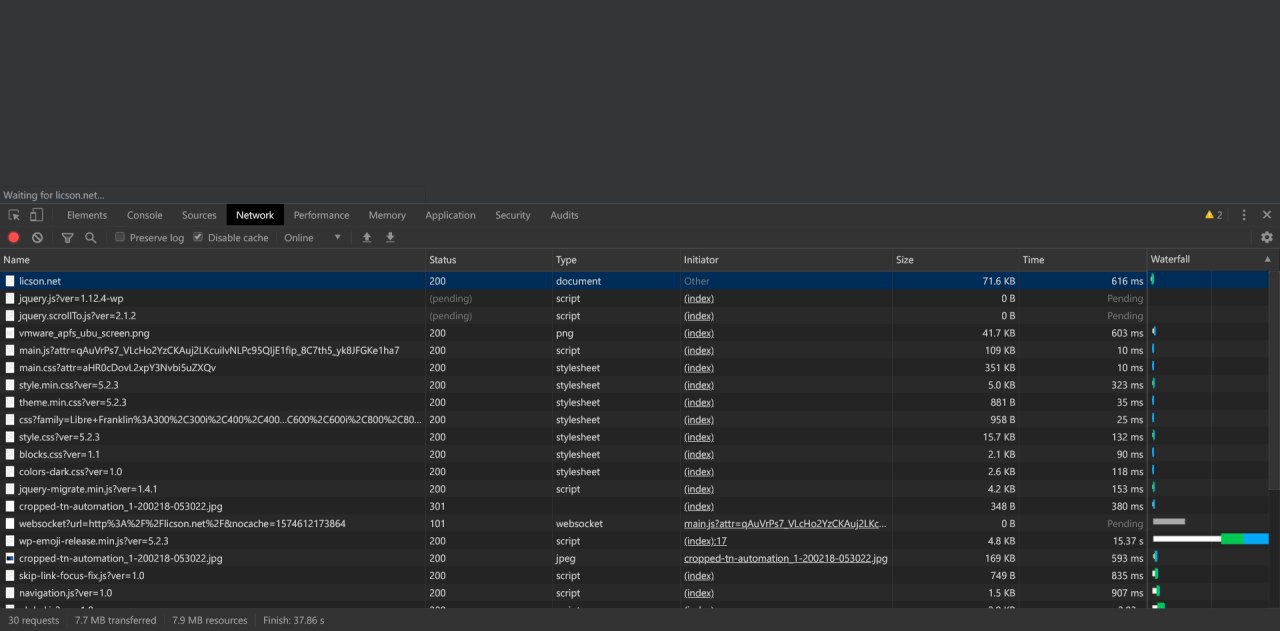Sort by Initiator column header
This screenshot has width=1280, height=631.
pos(786,260)
